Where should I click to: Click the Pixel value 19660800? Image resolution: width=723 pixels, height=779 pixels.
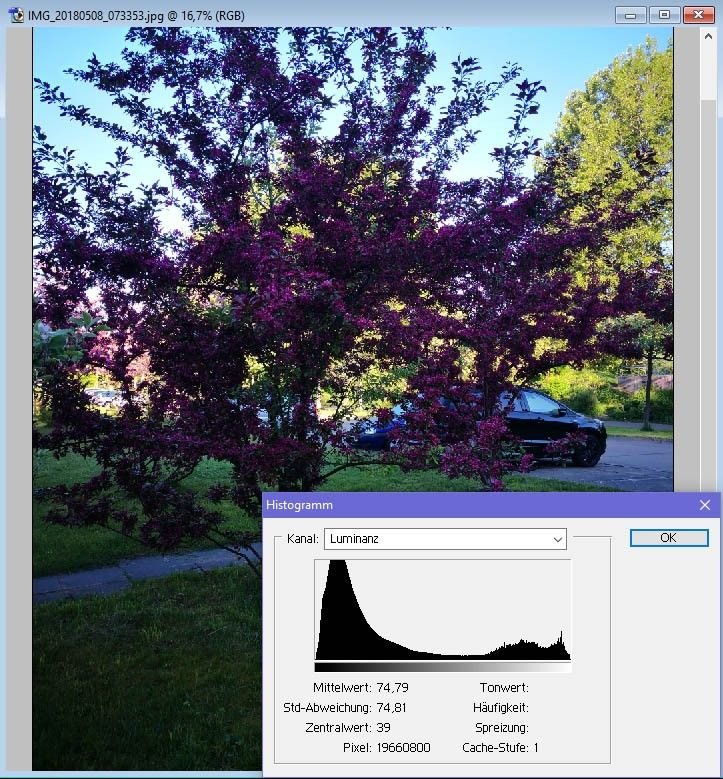tap(403, 748)
